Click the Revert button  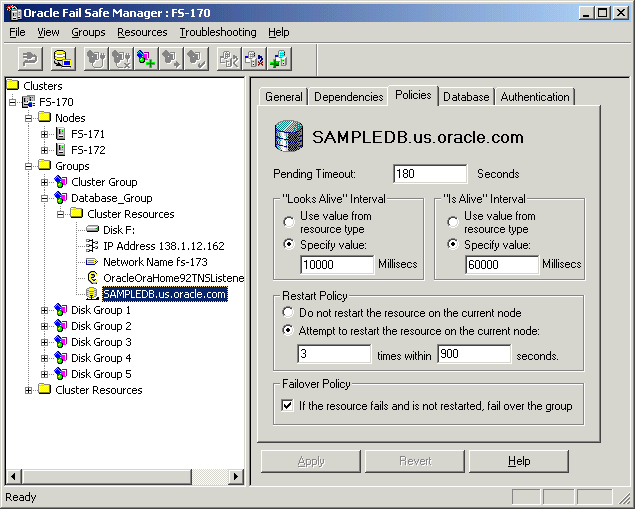[x=415, y=461]
